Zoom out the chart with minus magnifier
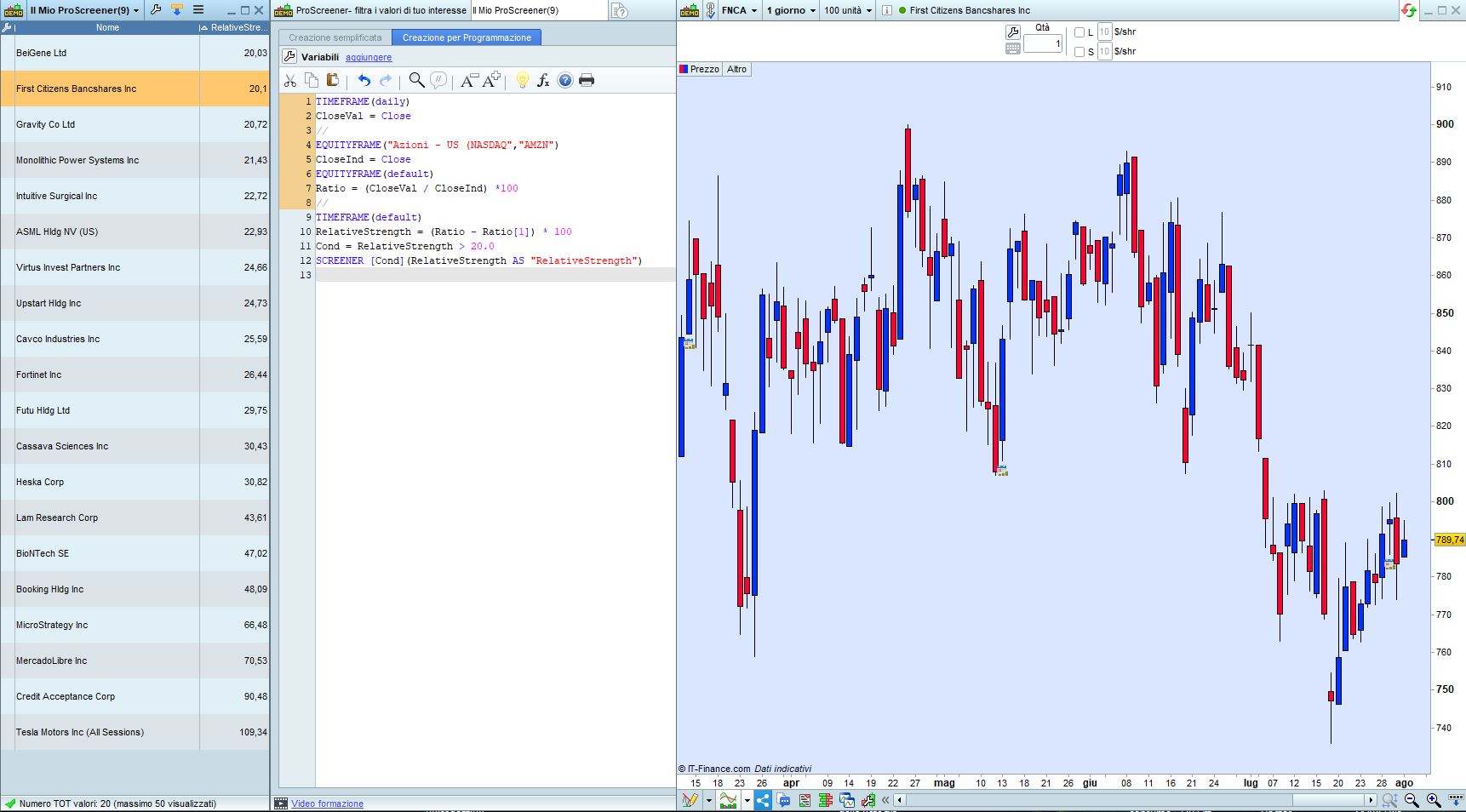1466x812 pixels. tap(1412, 800)
